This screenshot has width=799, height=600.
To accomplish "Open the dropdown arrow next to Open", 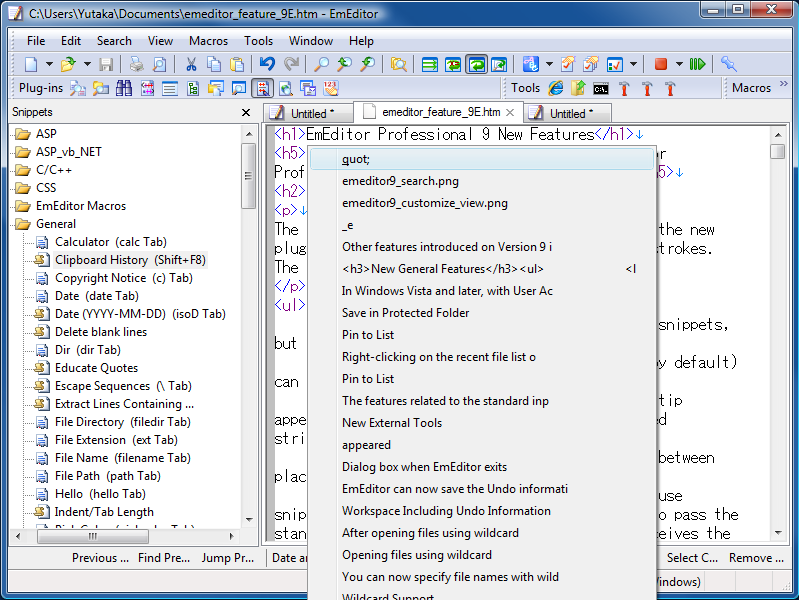I will coord(87,64).
